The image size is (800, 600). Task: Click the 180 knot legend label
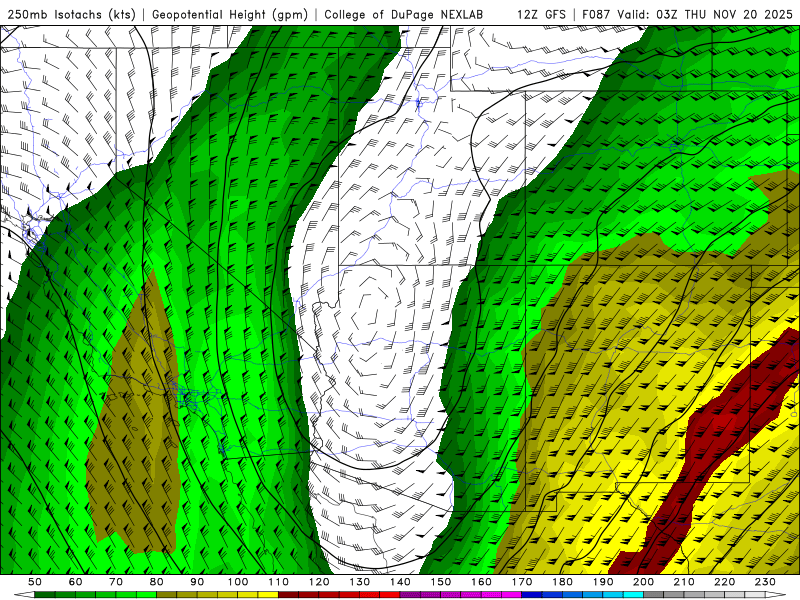point(563,582)
